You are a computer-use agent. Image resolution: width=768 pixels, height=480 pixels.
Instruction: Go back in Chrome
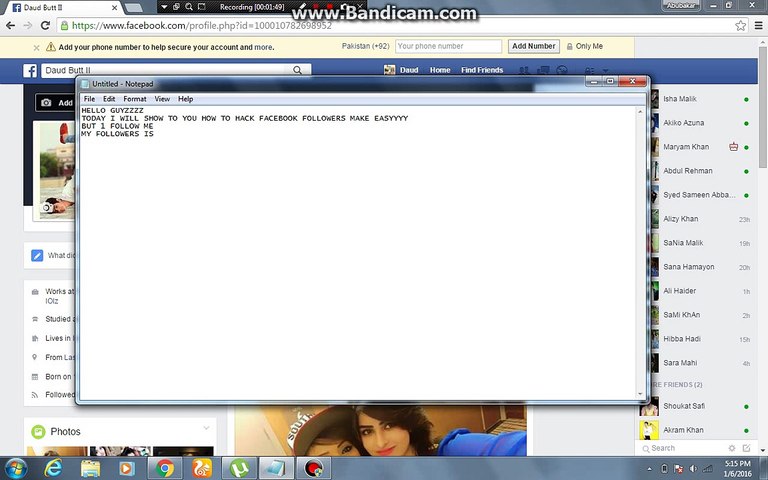point(10,25)
